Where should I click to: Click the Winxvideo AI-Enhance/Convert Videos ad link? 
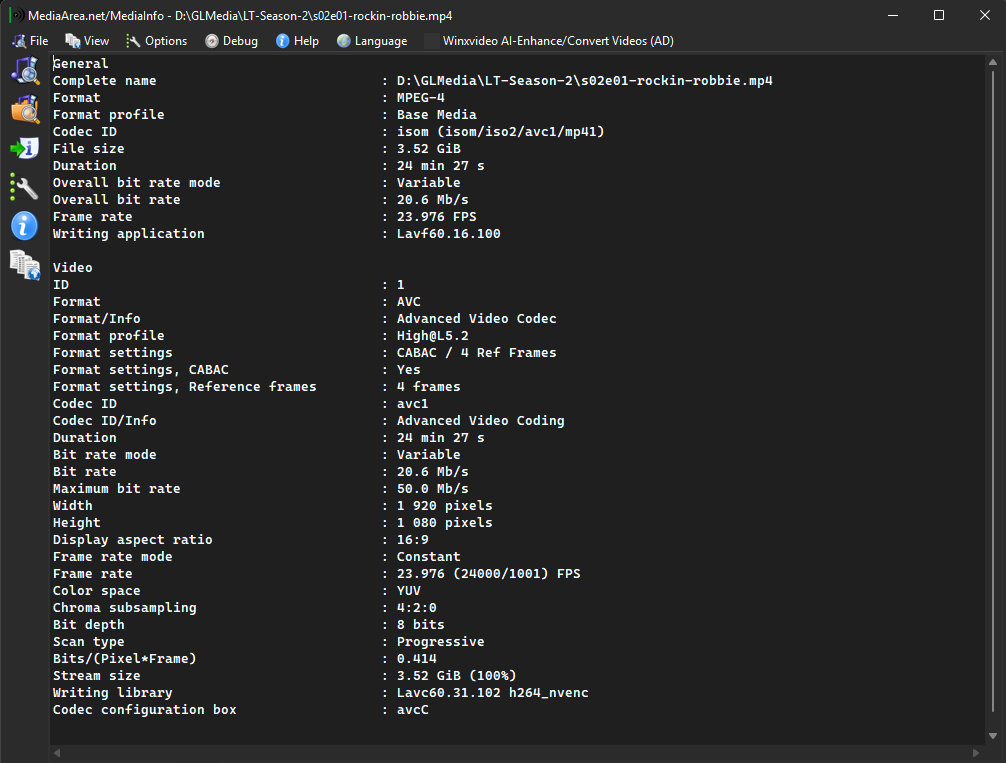coord(558,41)
